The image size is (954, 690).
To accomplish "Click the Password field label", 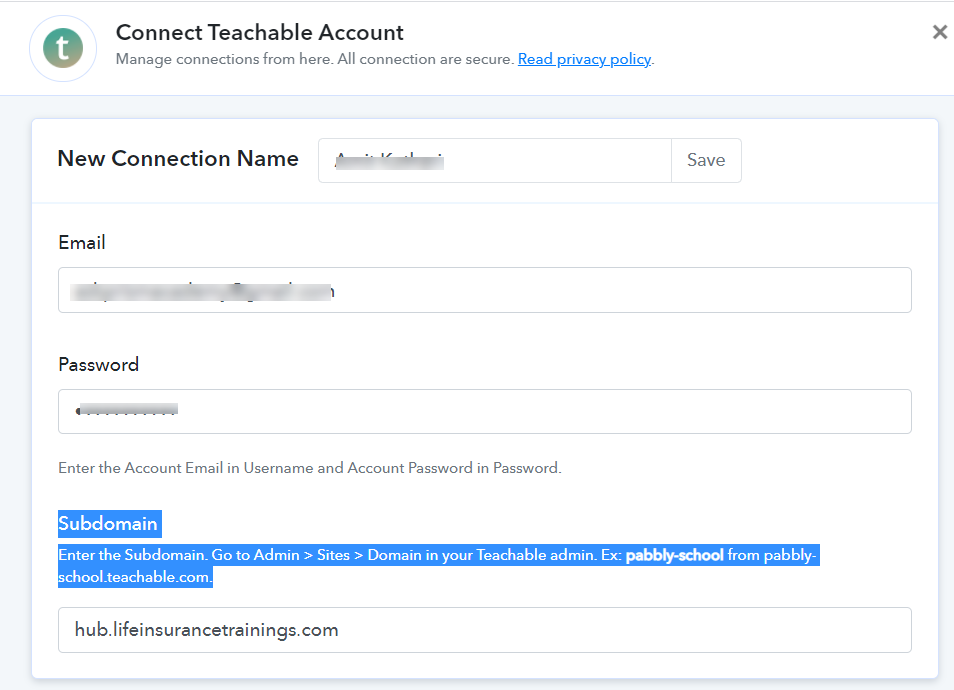I will tap(99, 364).
